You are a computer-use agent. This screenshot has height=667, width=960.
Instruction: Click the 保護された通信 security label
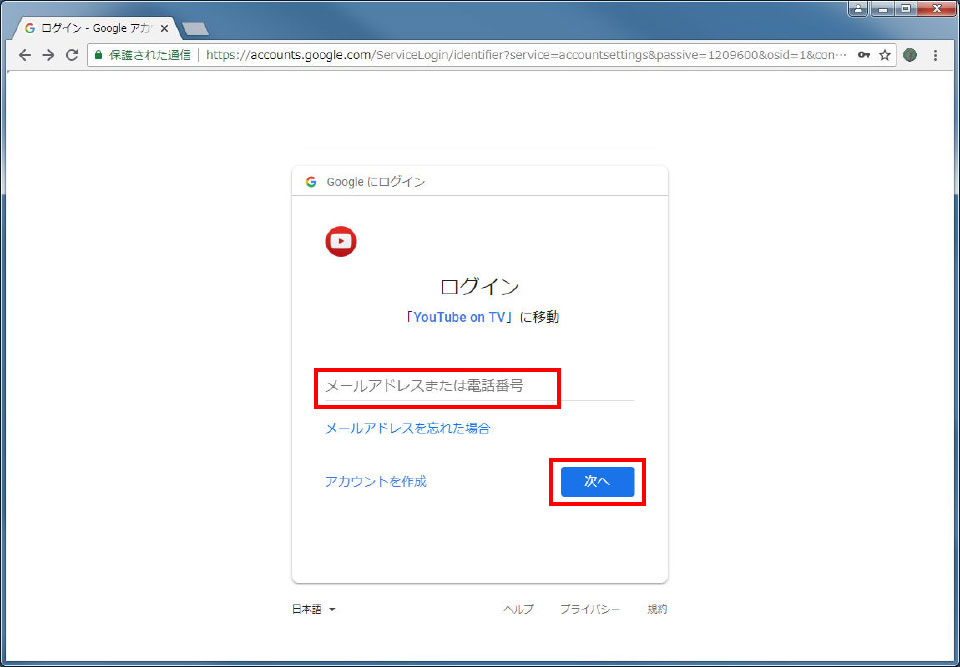[x=150, y=55]
